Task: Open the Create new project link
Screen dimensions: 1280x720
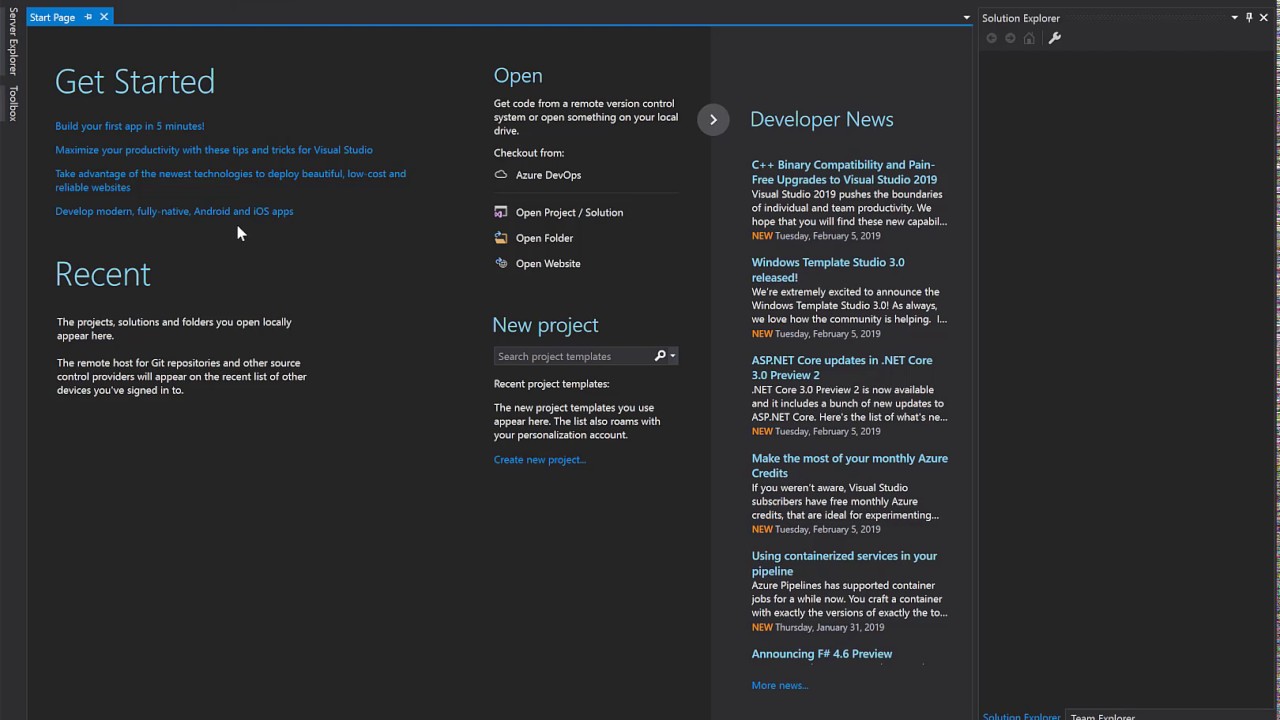Action: [x=539, y=460]
